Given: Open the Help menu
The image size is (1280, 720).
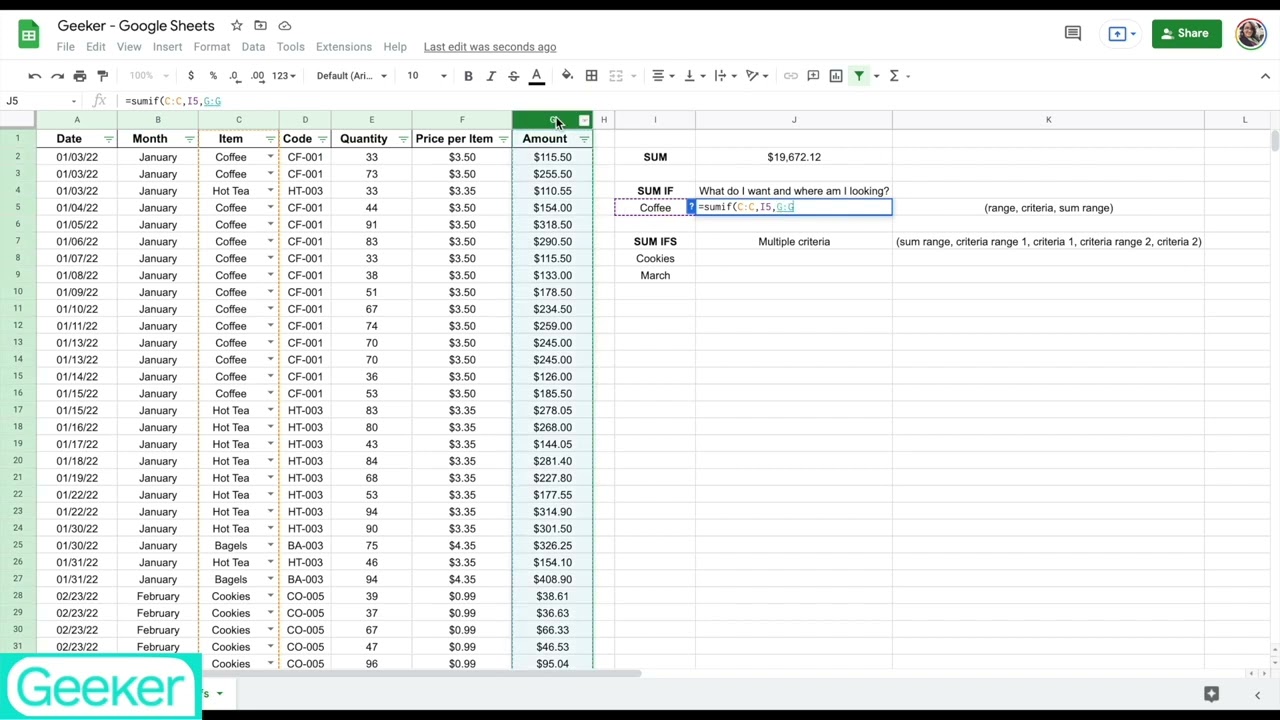Looking at the screenshot, I should pos(395,47).
